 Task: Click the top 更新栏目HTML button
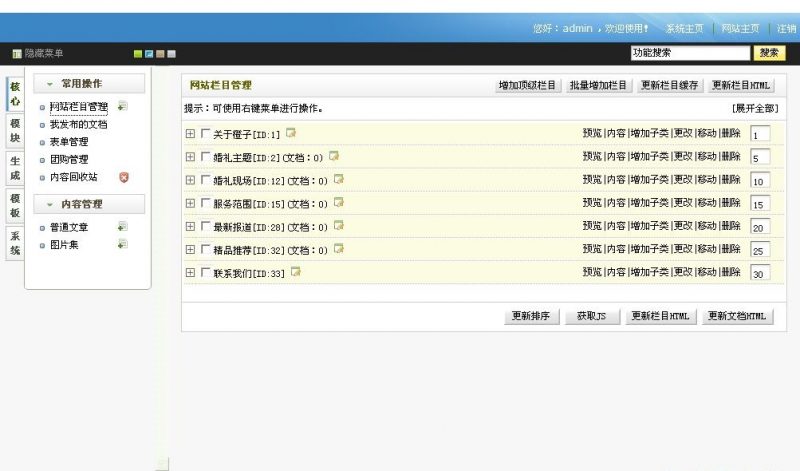(x=741, y=85)
